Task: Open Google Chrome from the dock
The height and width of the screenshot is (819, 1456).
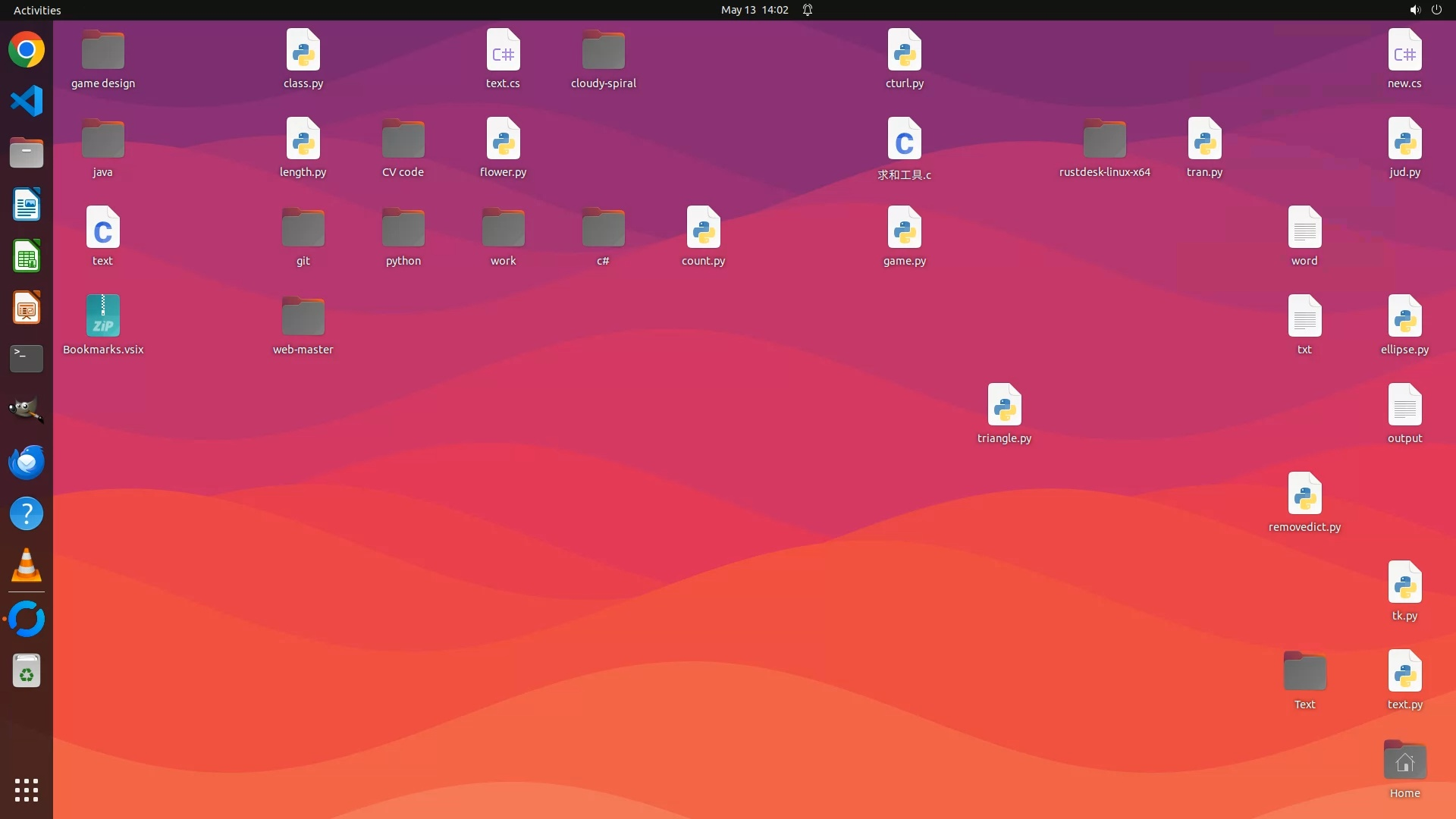Action: (x=27, y=50)
